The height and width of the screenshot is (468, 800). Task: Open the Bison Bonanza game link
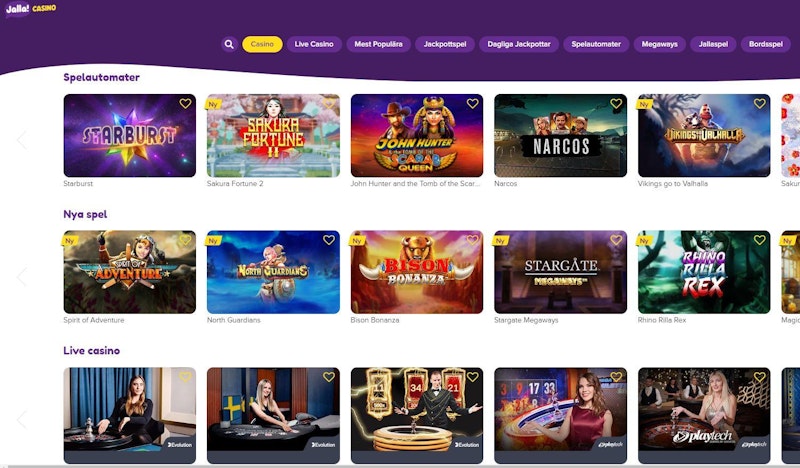pos(417,272)
